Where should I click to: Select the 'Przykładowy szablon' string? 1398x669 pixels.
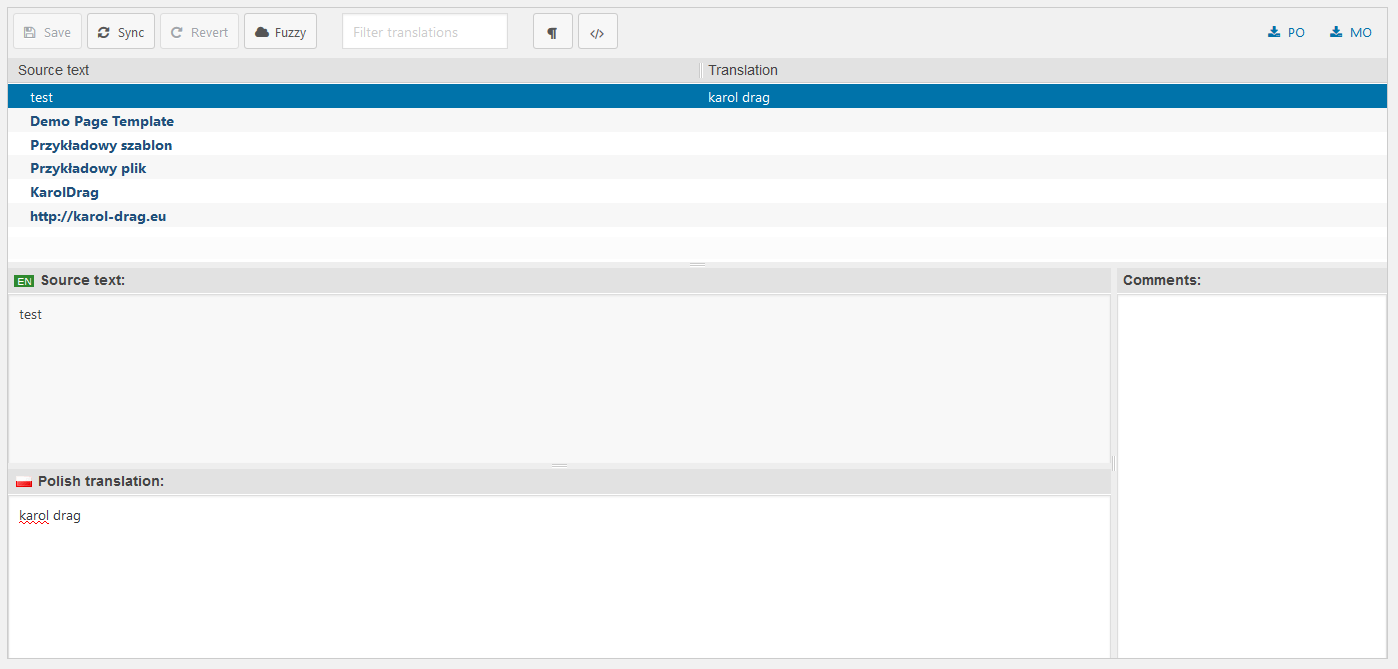click(101, 145)
